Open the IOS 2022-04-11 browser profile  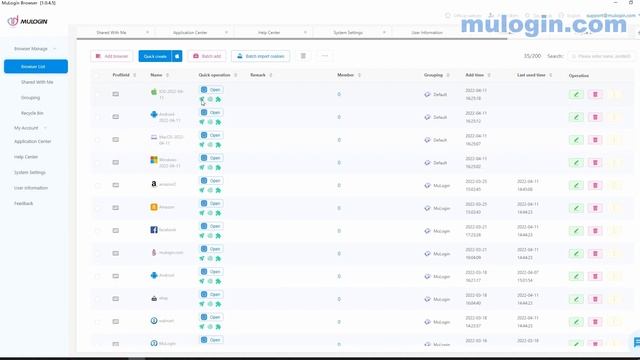pos(211,90)
